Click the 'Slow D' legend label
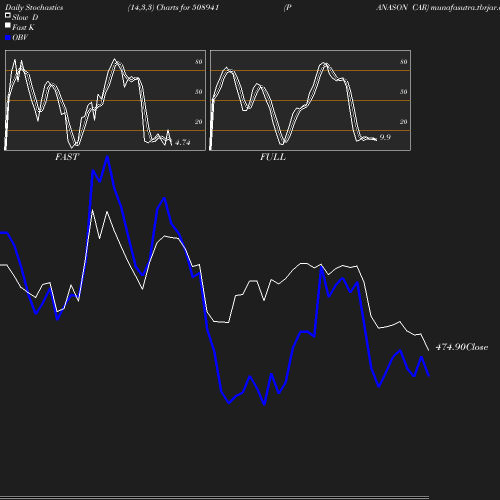 tap(25, 17)
